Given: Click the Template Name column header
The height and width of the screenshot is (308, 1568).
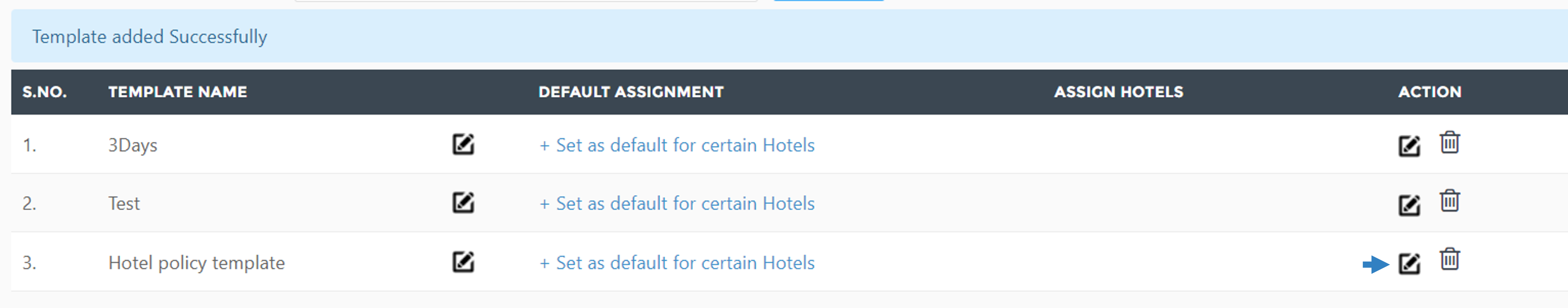Looking at the screenshot, I should pos(178,92).
